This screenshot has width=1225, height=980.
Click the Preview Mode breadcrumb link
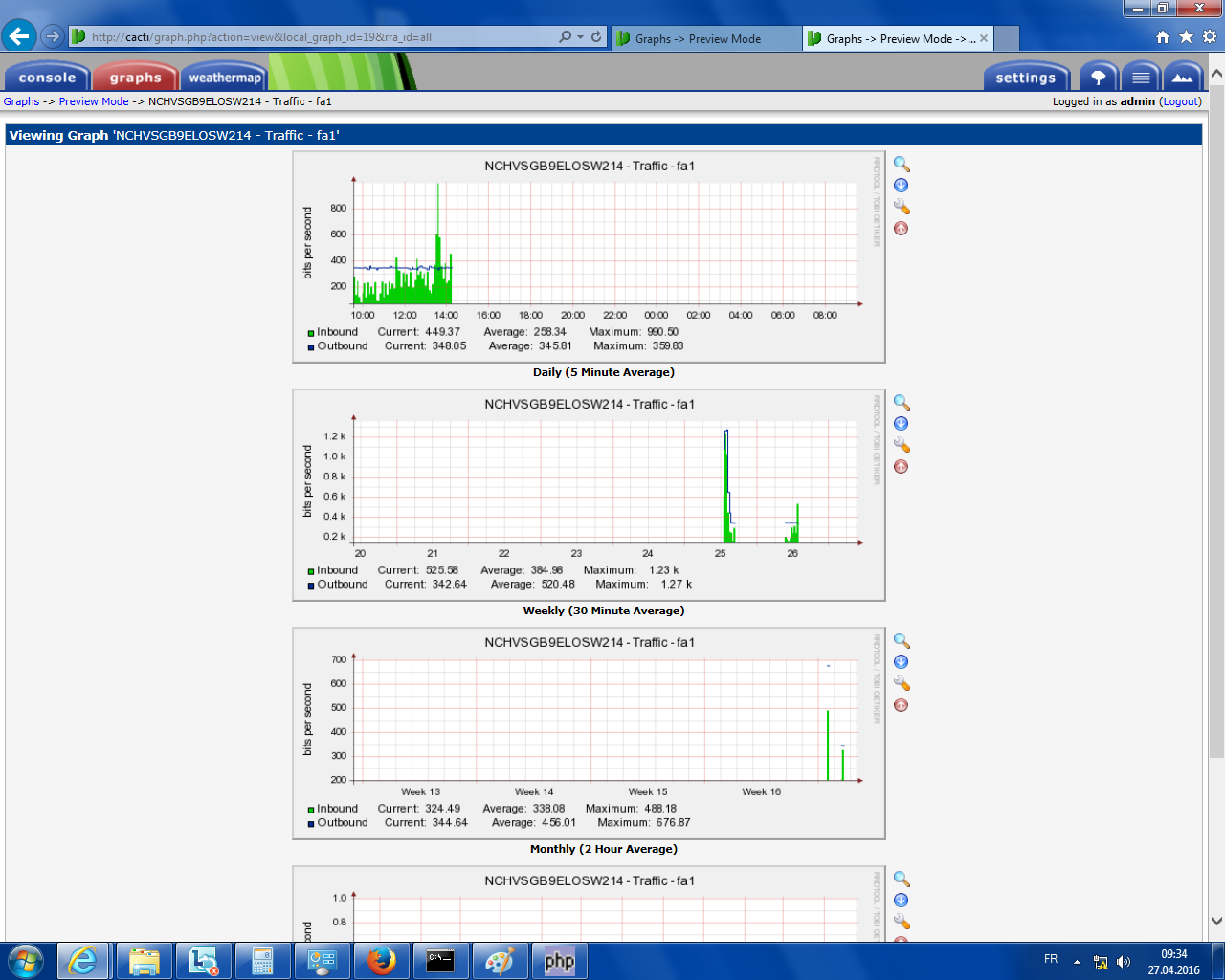click(x=94, y=101)
